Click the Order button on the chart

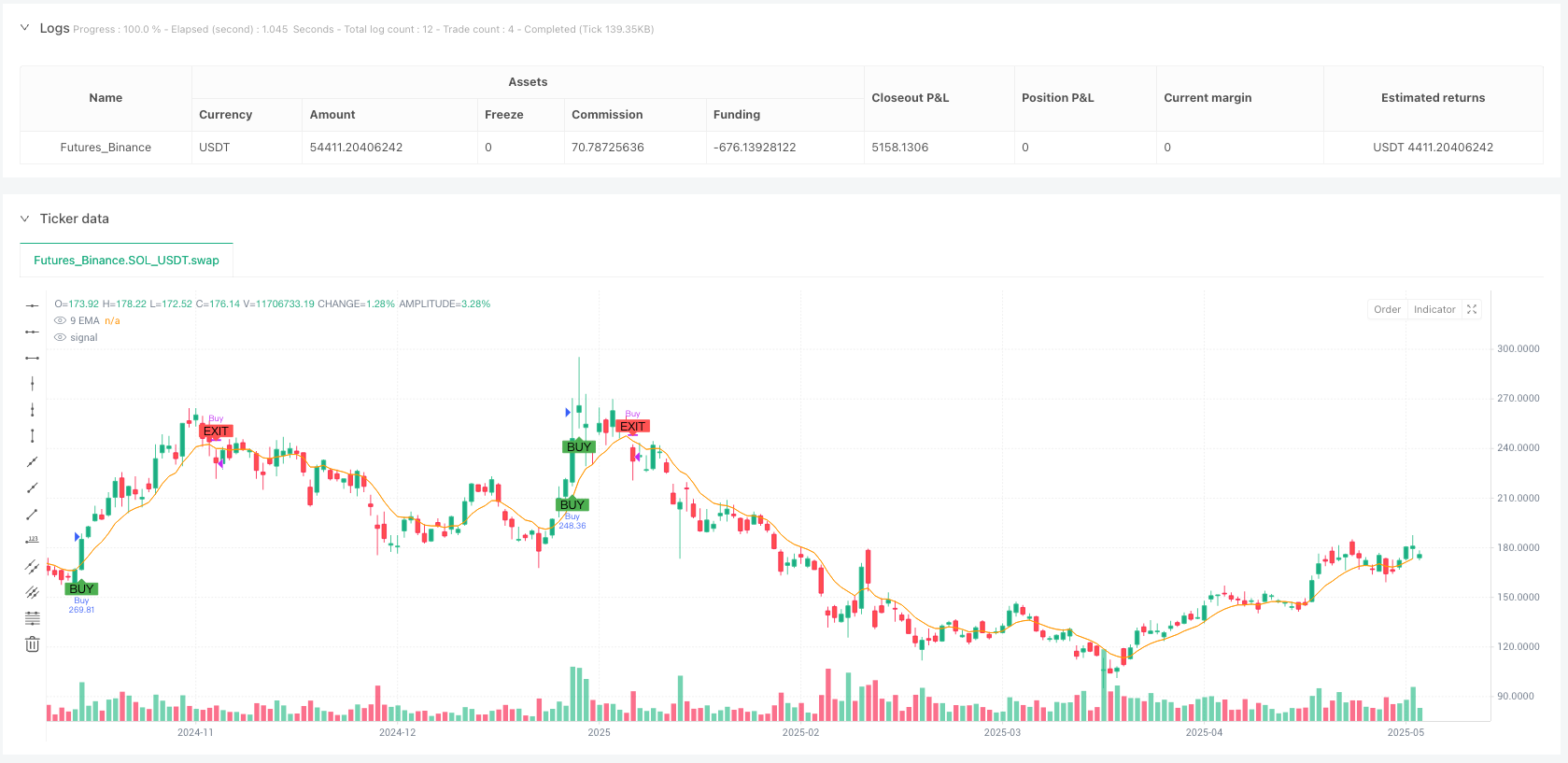[x=1387, y=309]
